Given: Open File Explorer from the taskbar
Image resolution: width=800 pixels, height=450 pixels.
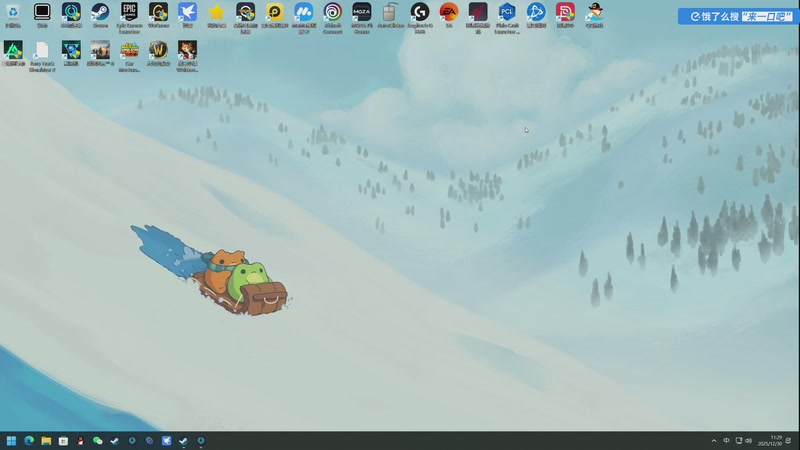Looking at the screenshot, I should (46, 440).
